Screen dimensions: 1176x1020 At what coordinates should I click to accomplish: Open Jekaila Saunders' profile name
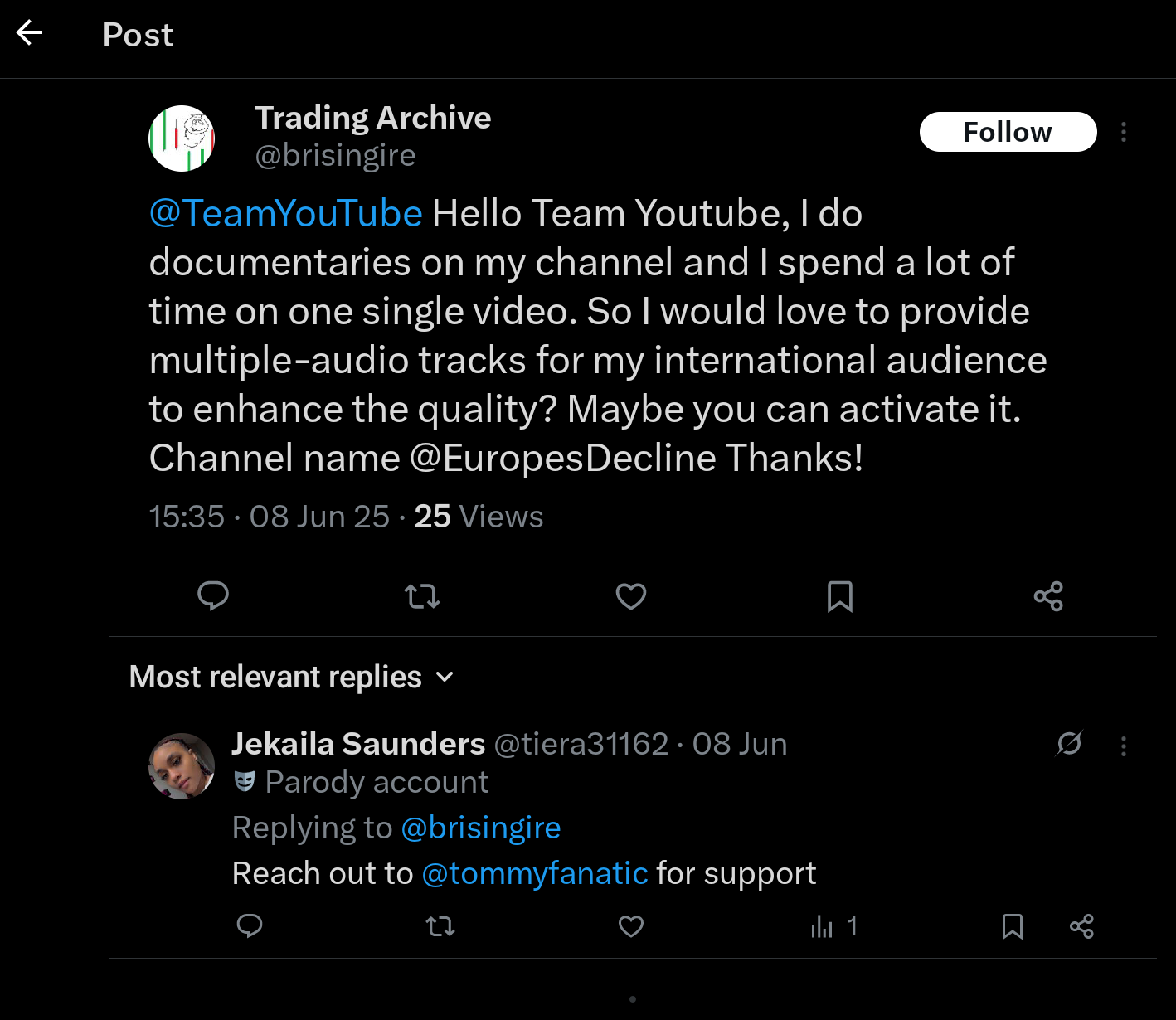(358, 744)
